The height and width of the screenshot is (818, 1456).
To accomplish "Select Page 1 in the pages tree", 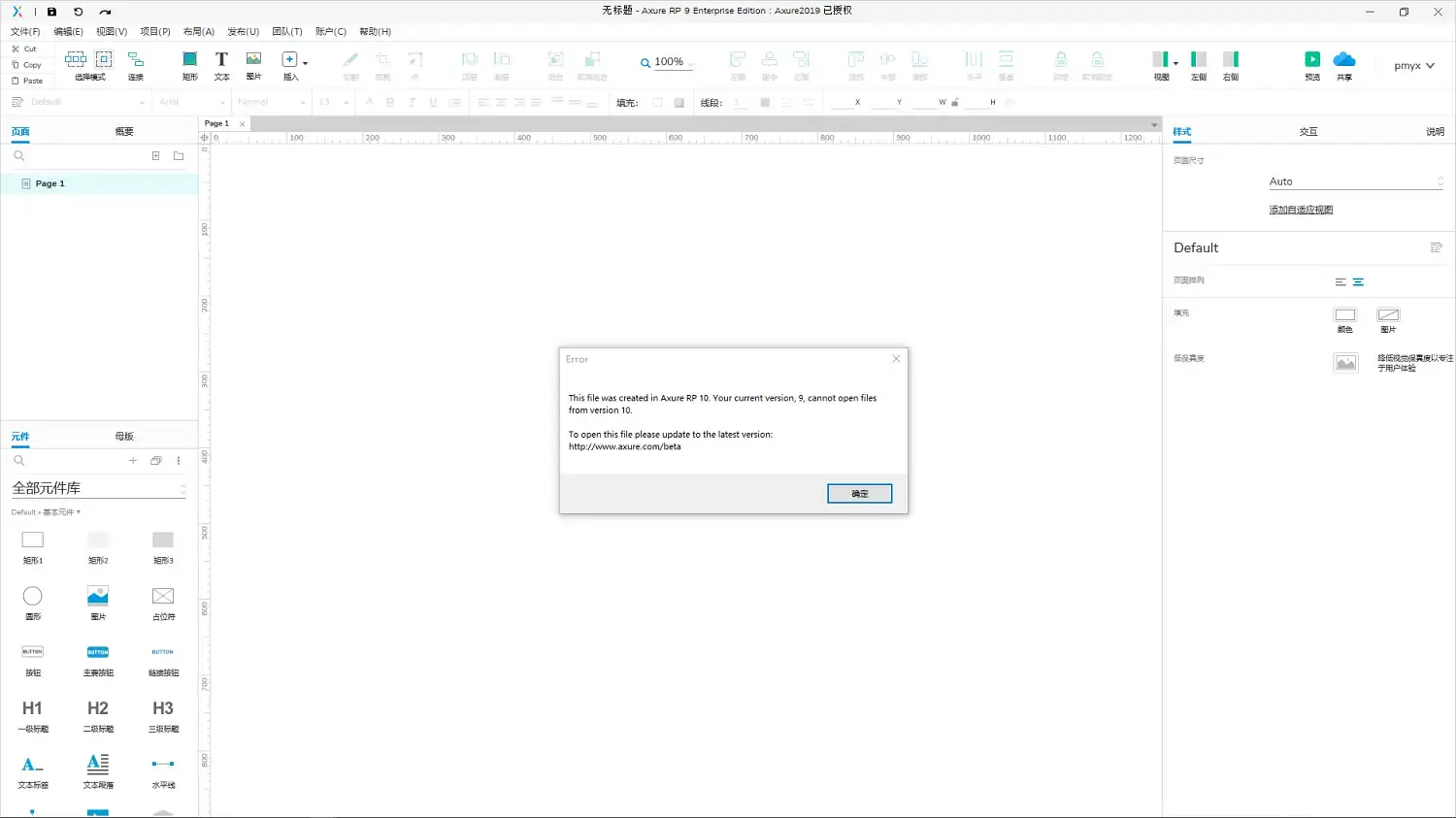I will tap(50, 183).
